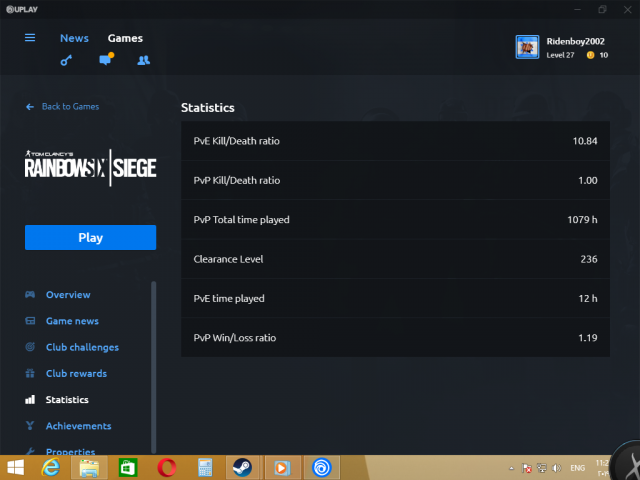Screen dimensions: 640x480
Task: Select the PvE time played row
Action: (396, 298)
